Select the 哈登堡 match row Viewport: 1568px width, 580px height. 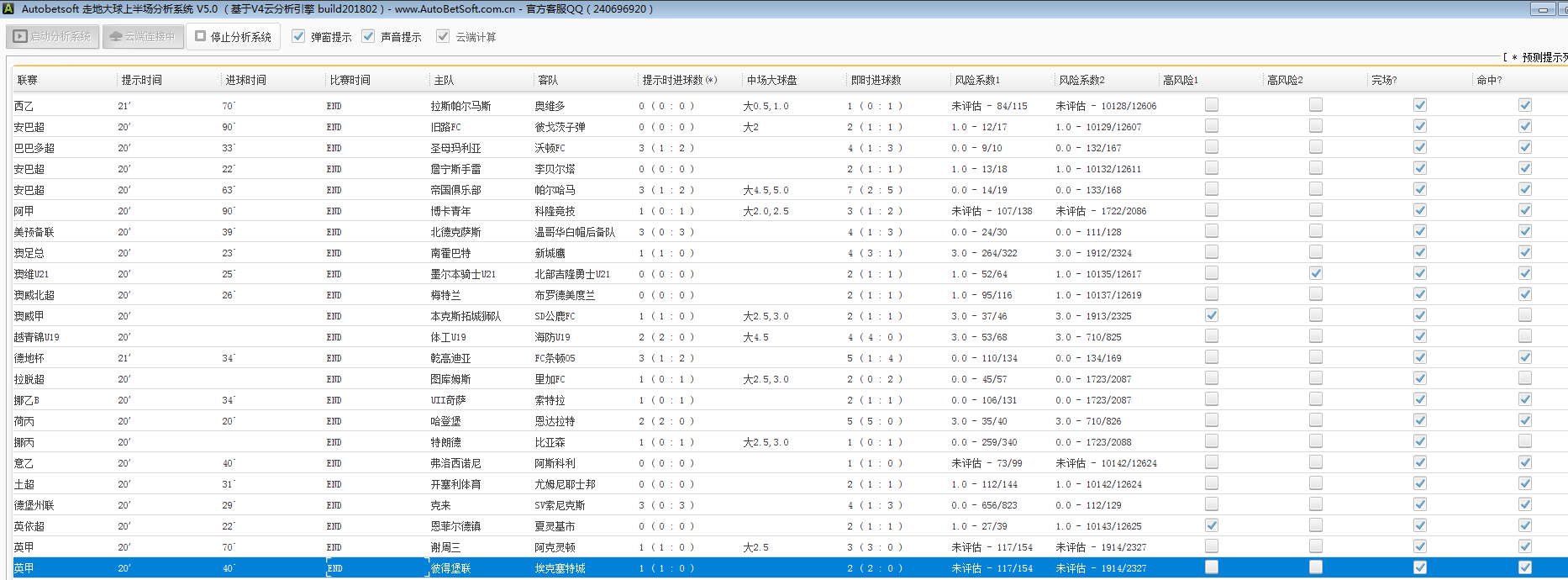[x=445, y=421]
